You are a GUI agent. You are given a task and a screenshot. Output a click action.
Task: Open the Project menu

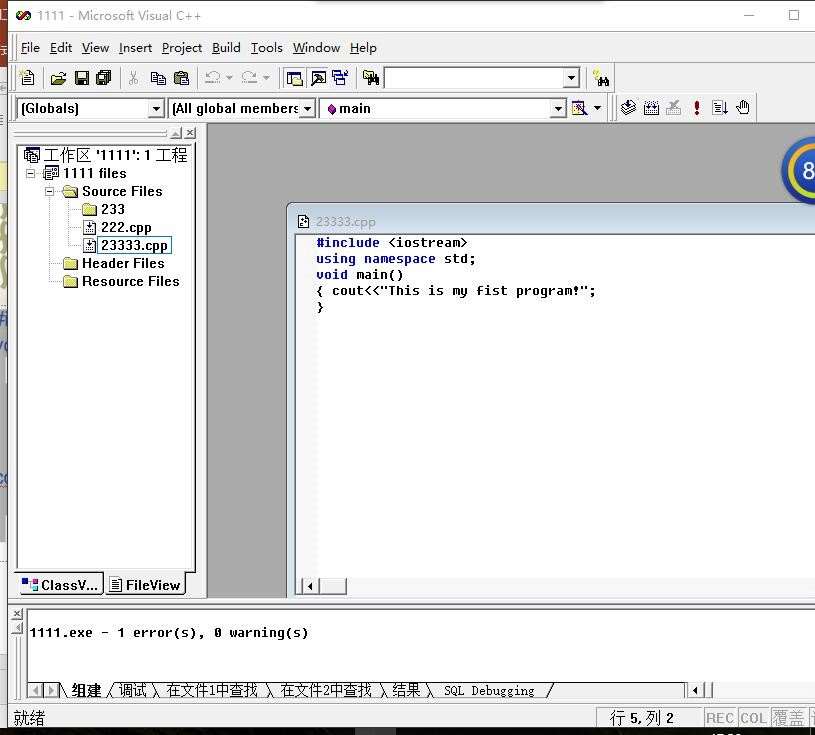pyautogui.click(x=181, y=48)
